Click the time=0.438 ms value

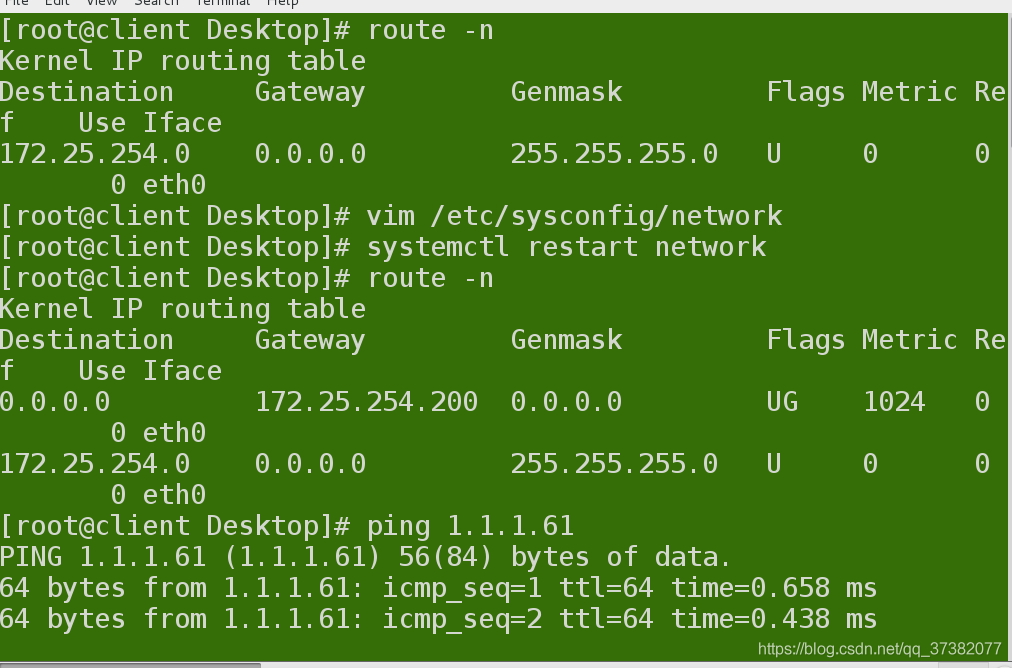tap(773, 619)
